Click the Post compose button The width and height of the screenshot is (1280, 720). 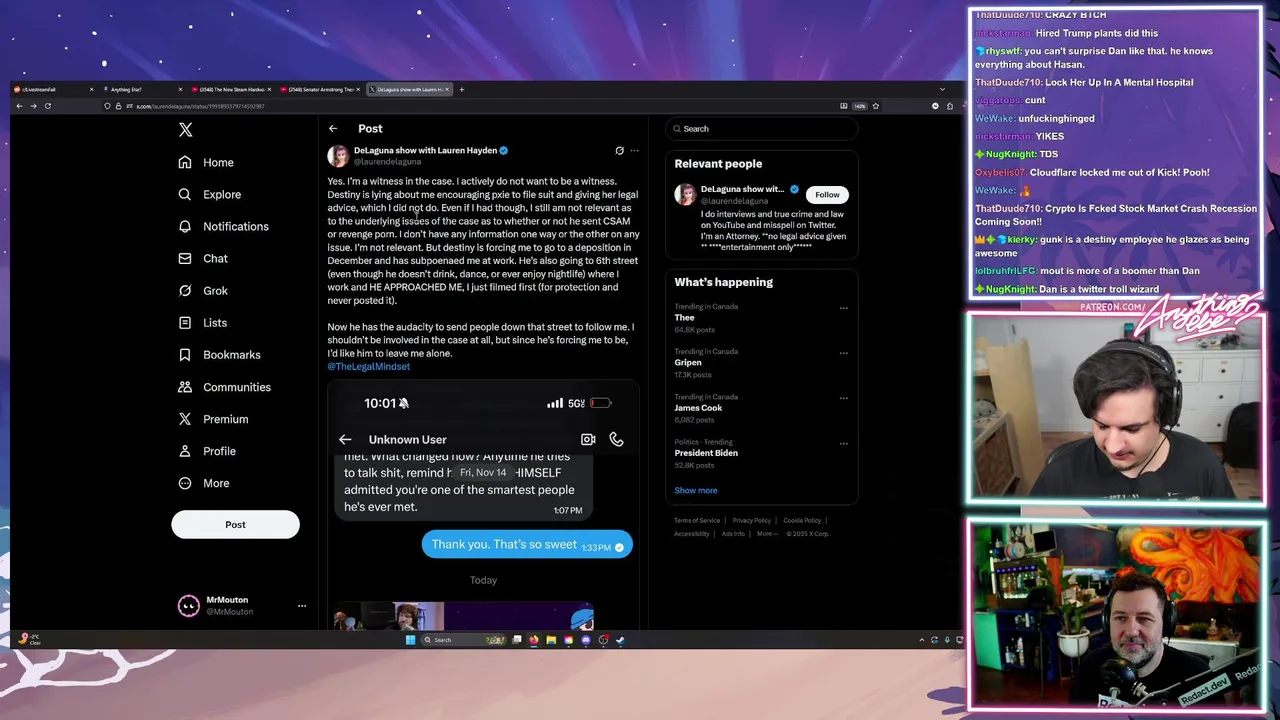235,524
